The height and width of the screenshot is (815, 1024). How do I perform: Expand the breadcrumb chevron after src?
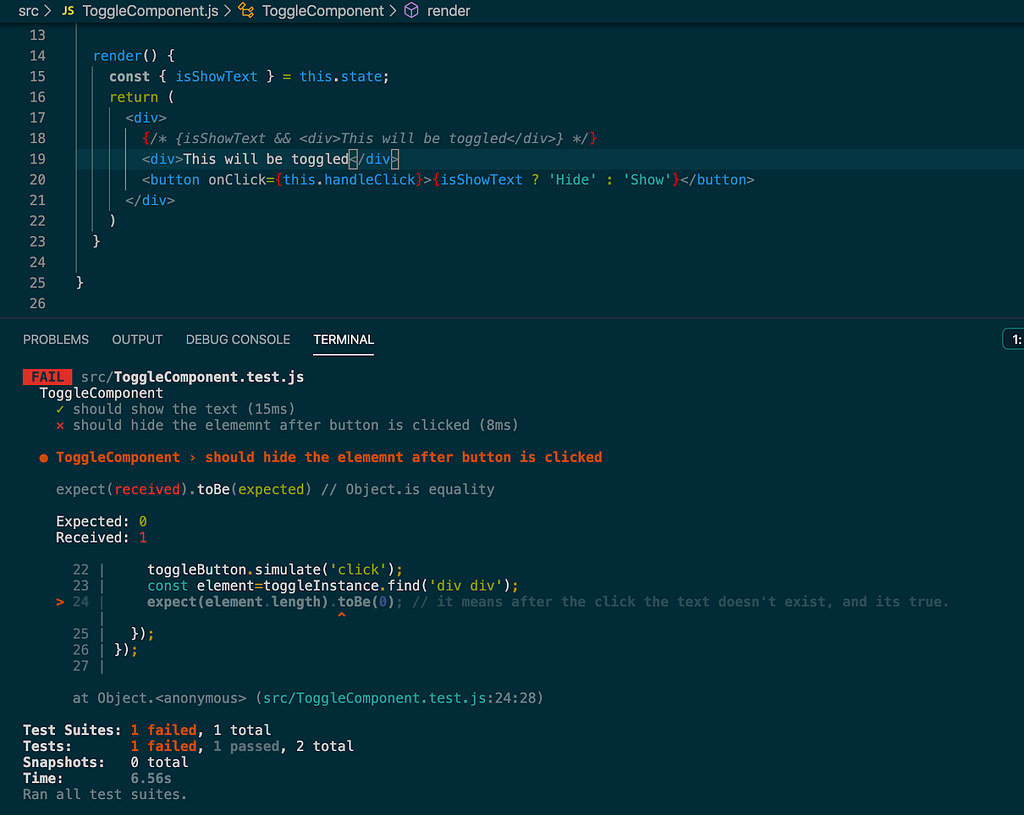pos(48,11)
